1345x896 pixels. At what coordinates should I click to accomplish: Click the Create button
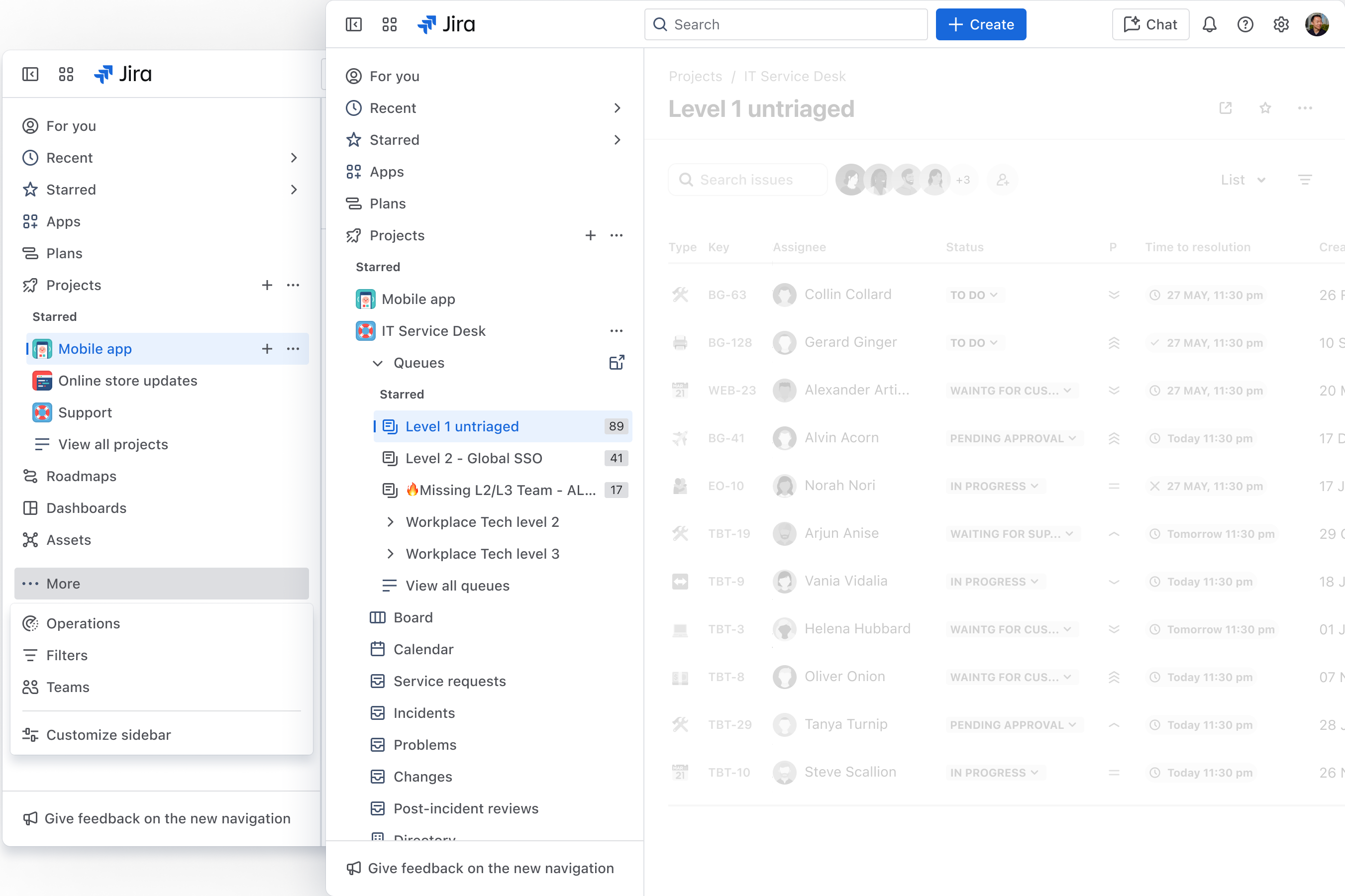980,24
